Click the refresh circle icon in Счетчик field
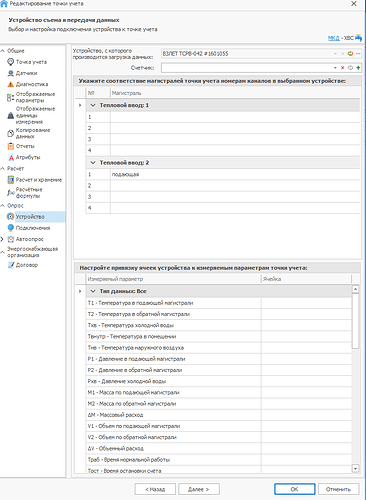Screen dimensions: 366x500 [x=350, y=68]
